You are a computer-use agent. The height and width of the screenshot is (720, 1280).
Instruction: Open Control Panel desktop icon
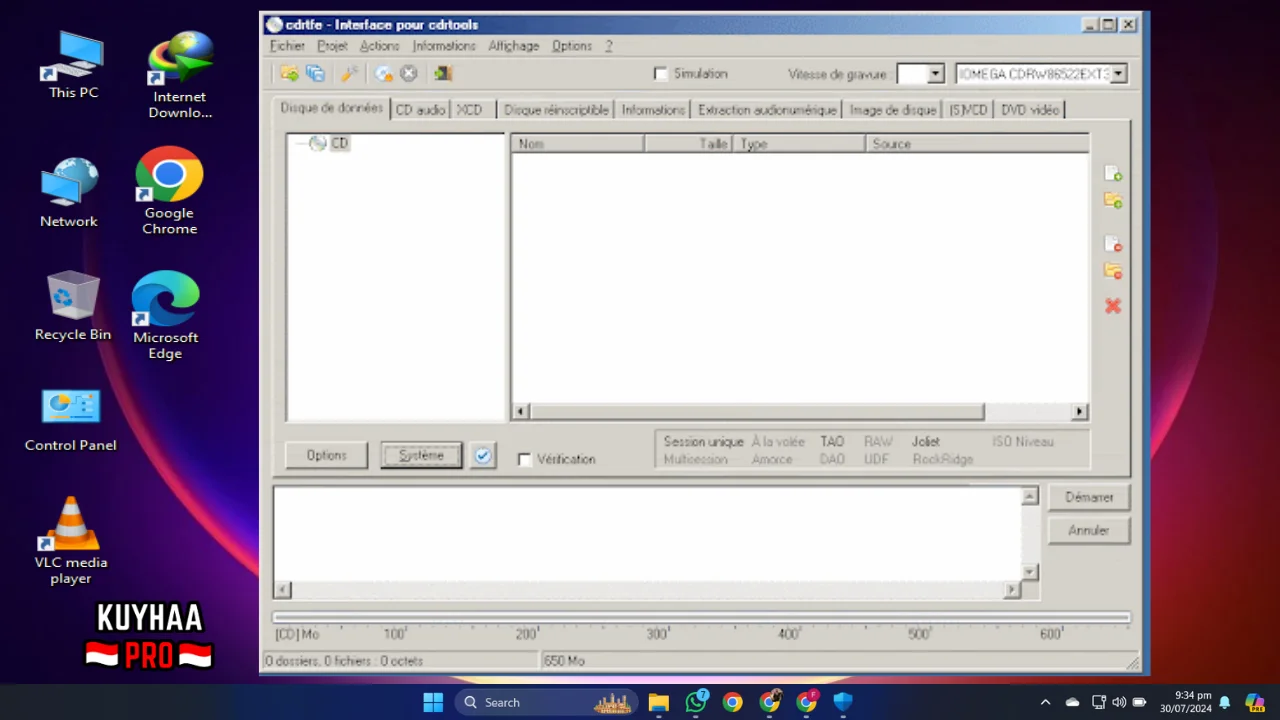pyautogui.click(x=70, y=420)
